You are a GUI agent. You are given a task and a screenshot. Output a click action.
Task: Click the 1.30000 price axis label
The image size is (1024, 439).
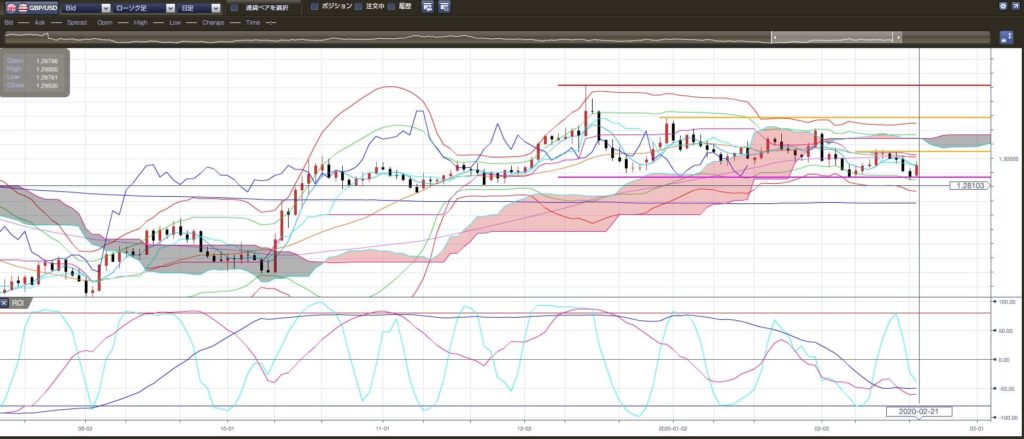click(x=1008, y=159)
